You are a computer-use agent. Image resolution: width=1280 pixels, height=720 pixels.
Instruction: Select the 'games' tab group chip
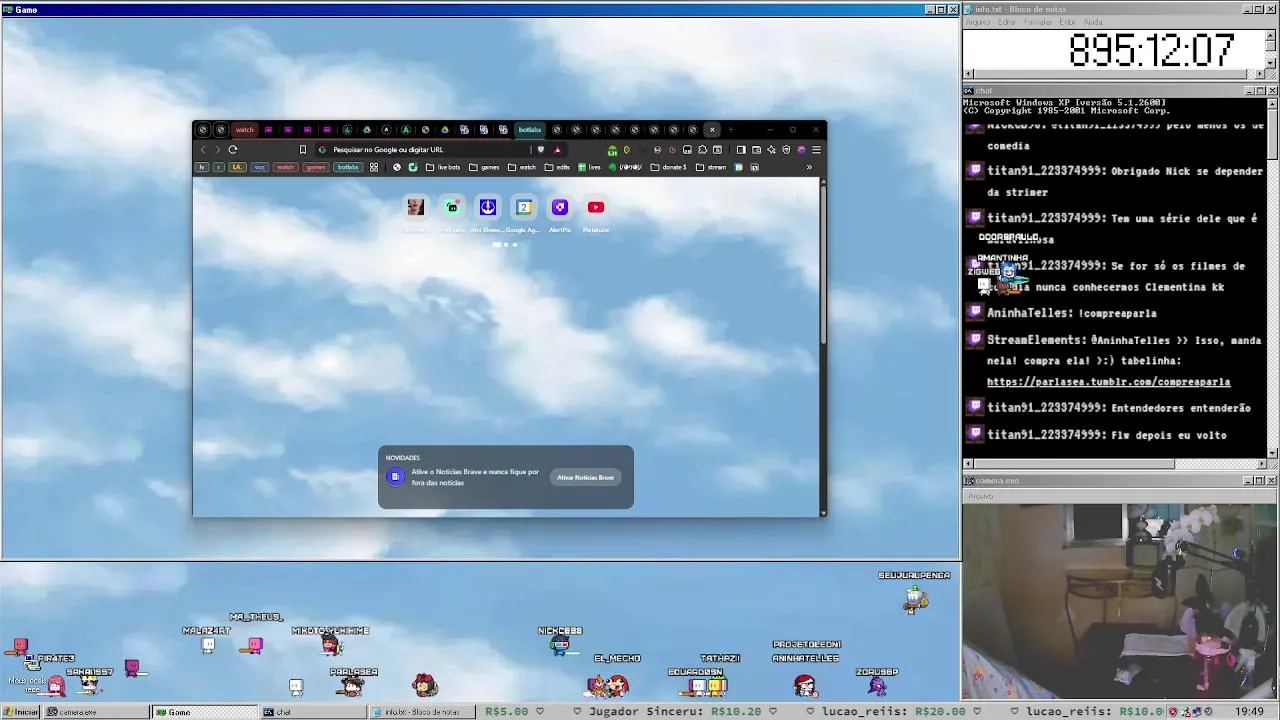coord(316,167)
